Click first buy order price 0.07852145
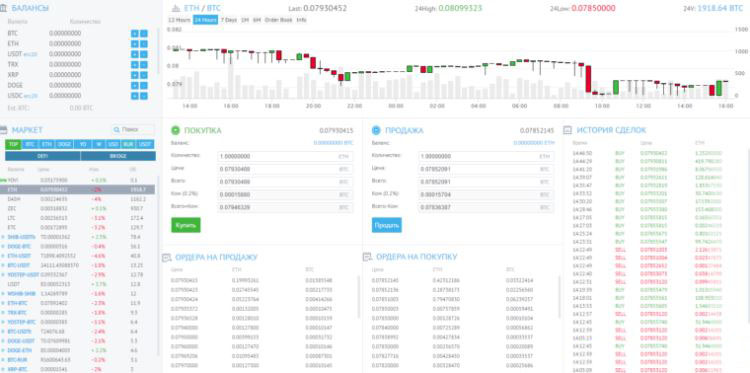 (x=385, y=280)
